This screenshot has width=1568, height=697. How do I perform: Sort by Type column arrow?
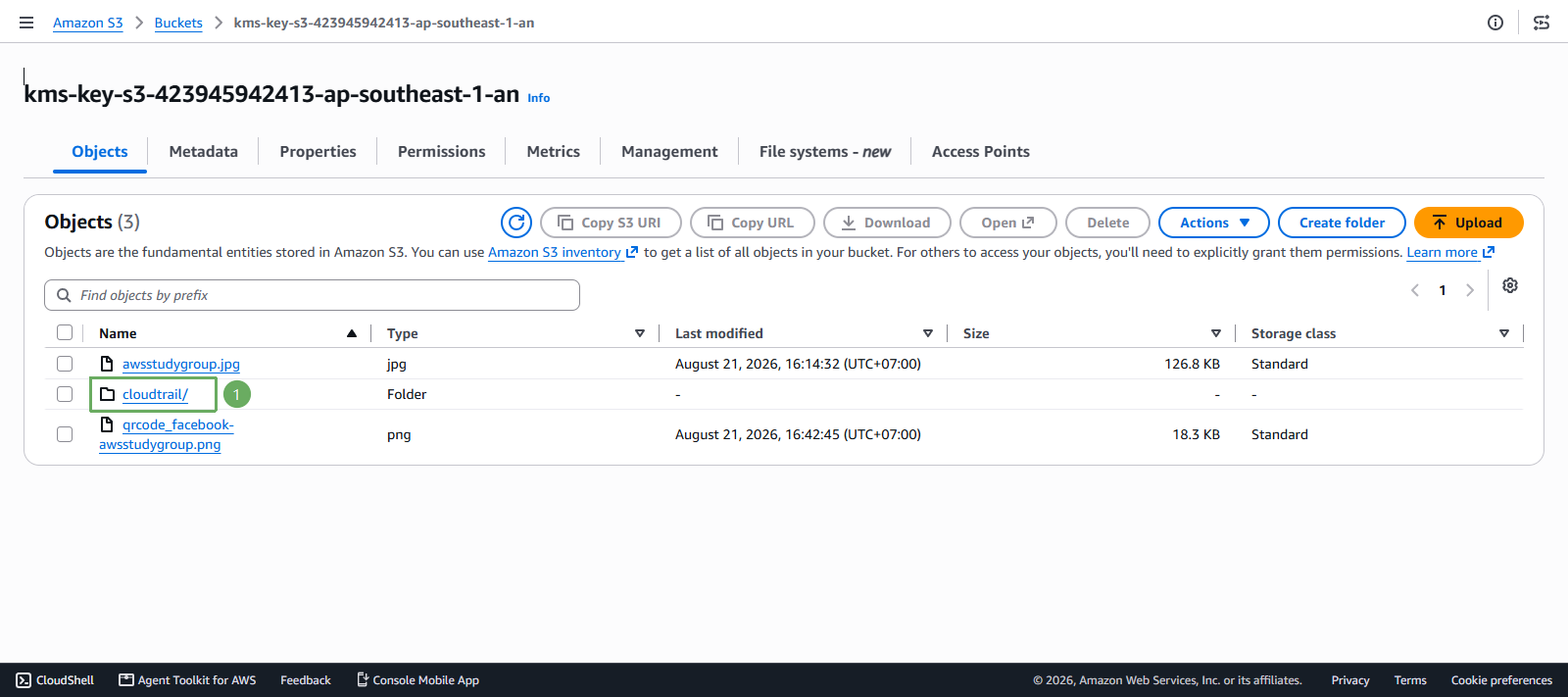click(x=640, y=333)
